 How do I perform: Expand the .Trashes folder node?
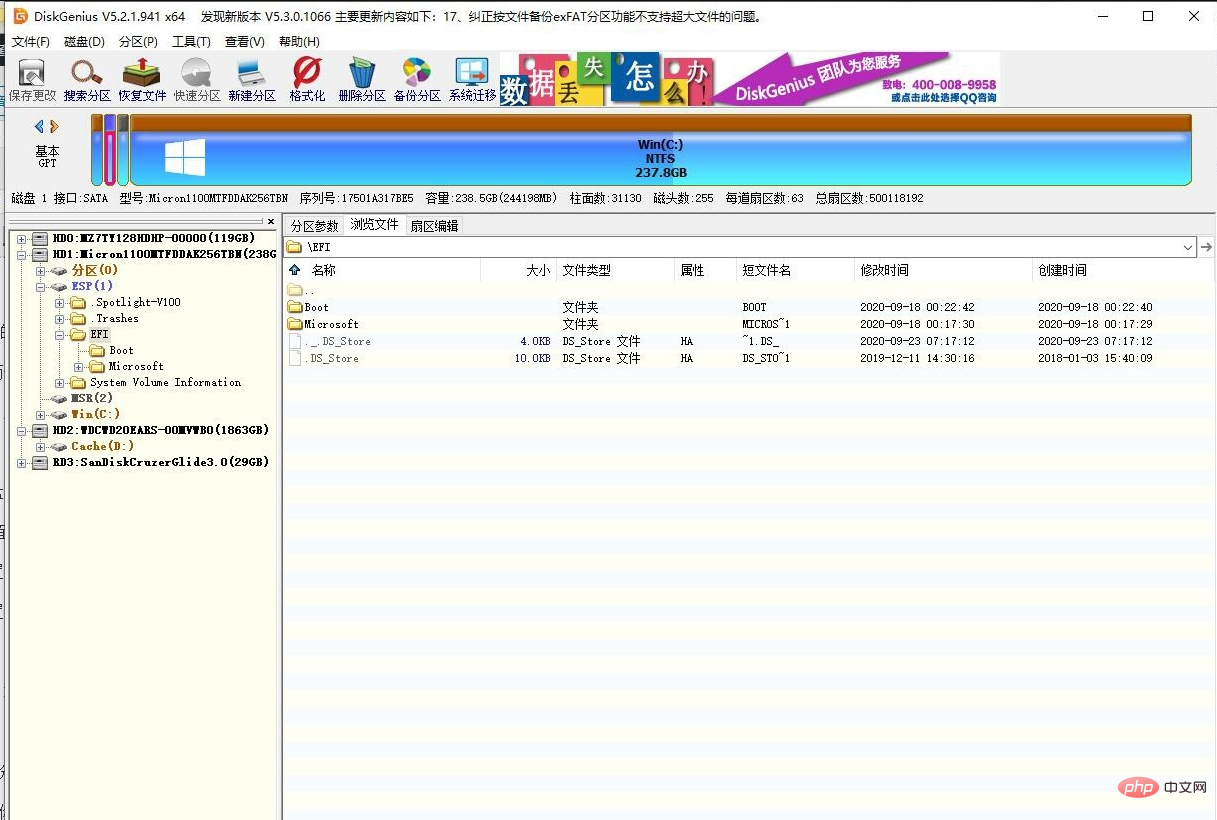point(60,318)
